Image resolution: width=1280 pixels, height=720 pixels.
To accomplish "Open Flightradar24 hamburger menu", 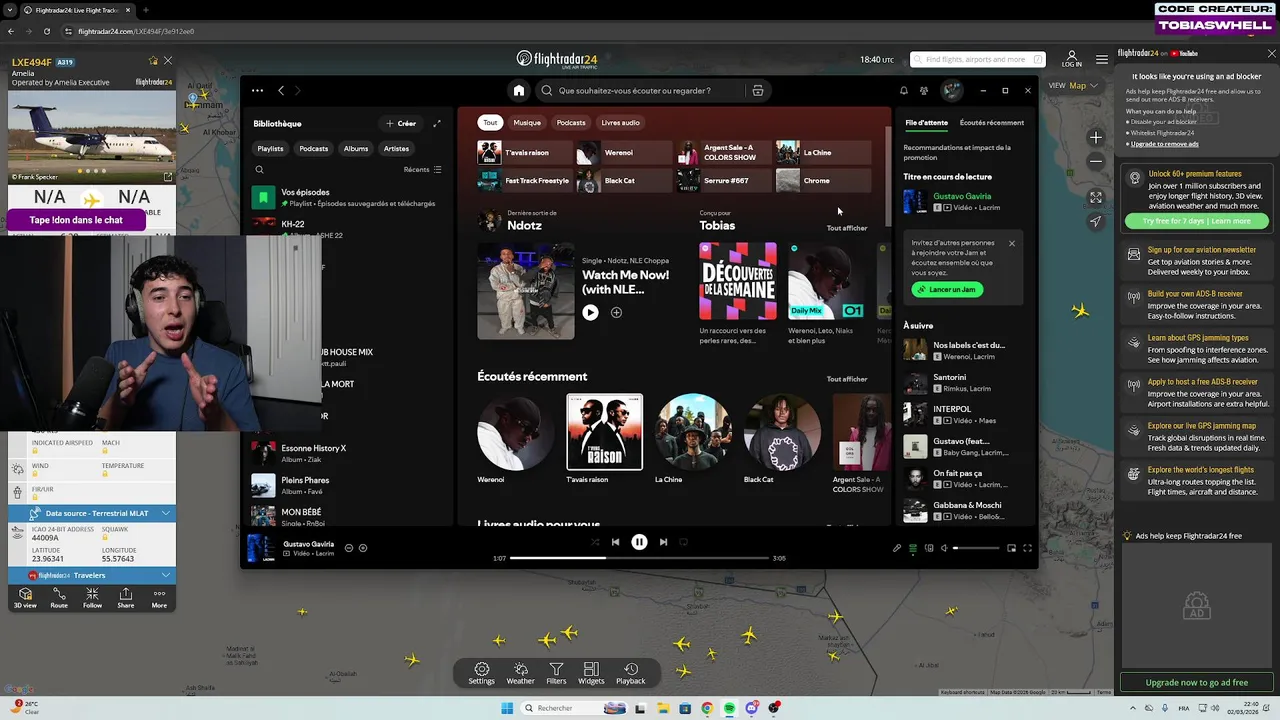I will [x=1101, y=59].
